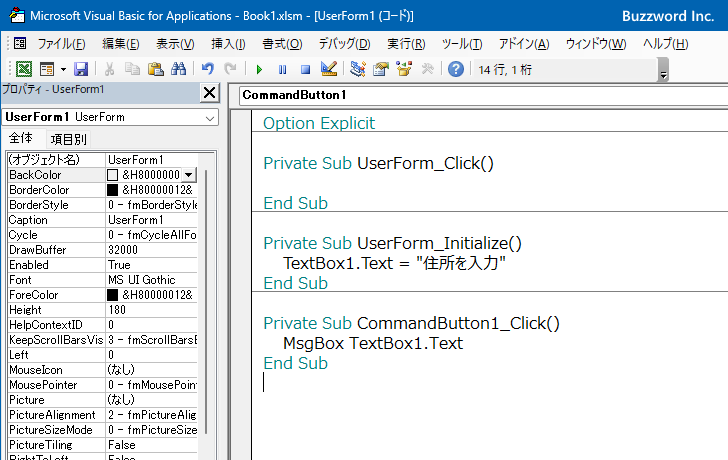The width and height of the screenshot is (728, 460).
Task: Switch to the 項目別 properties tab
Action: pos(68,139)
